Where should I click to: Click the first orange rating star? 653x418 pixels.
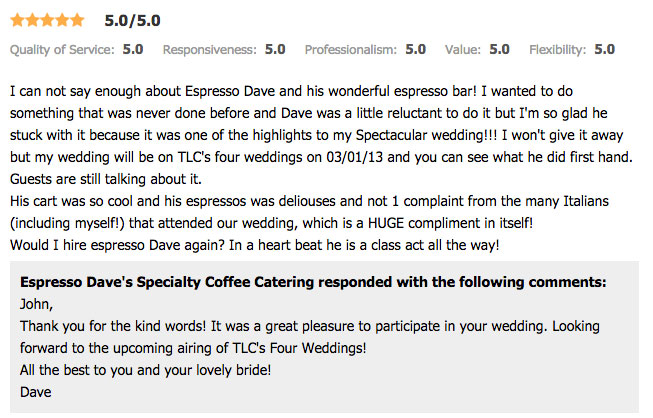point(17,19)
